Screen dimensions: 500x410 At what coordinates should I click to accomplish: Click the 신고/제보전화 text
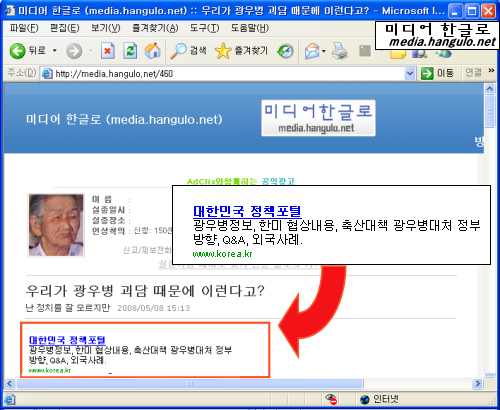point(147,250)
